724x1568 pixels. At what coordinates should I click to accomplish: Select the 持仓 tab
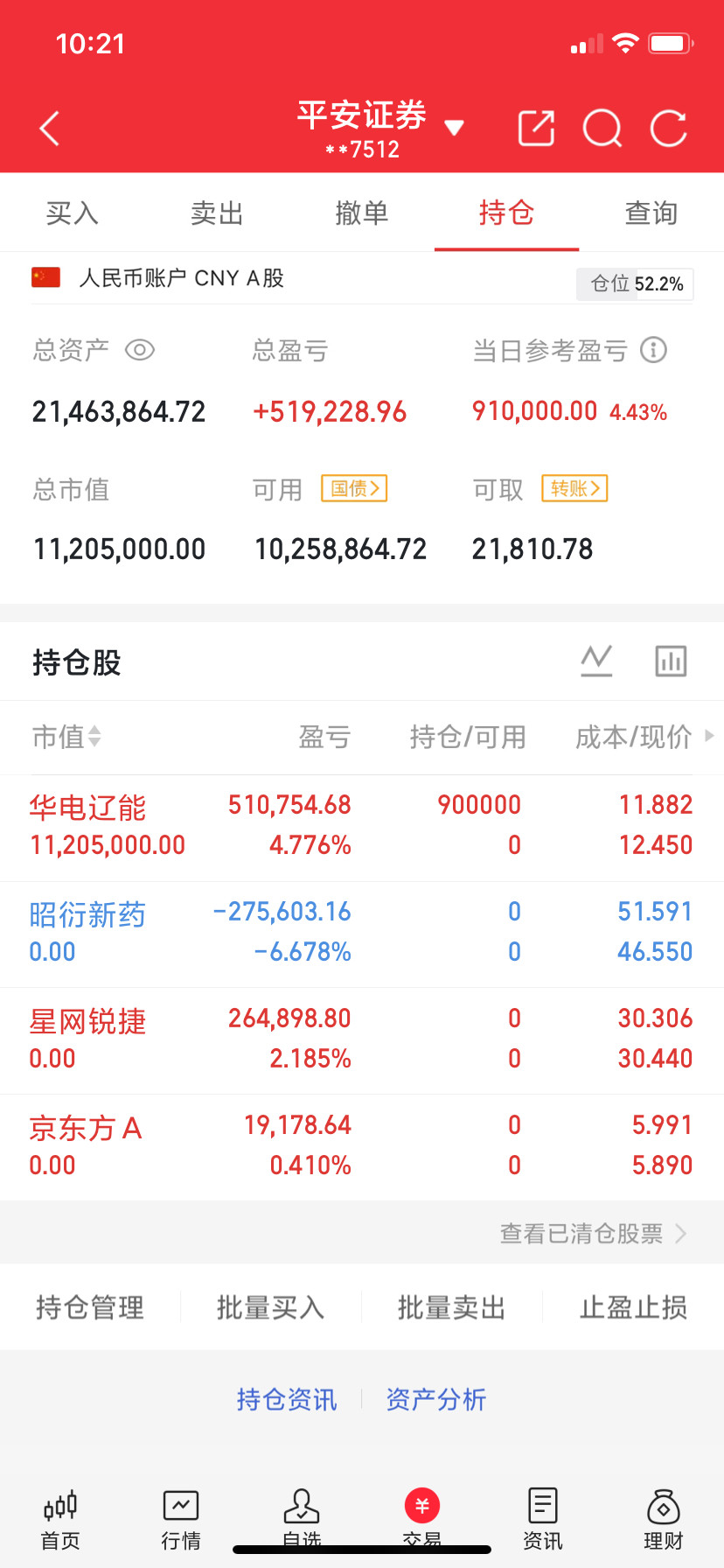click(x=506, y=213)
